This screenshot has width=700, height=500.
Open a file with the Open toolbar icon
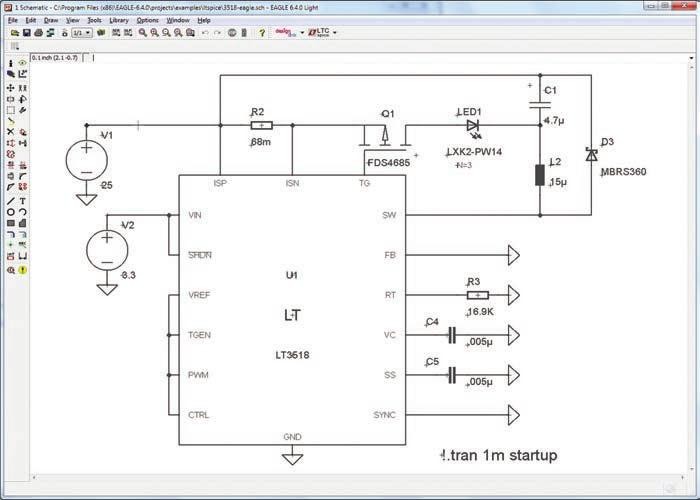[x=15, y=33]
